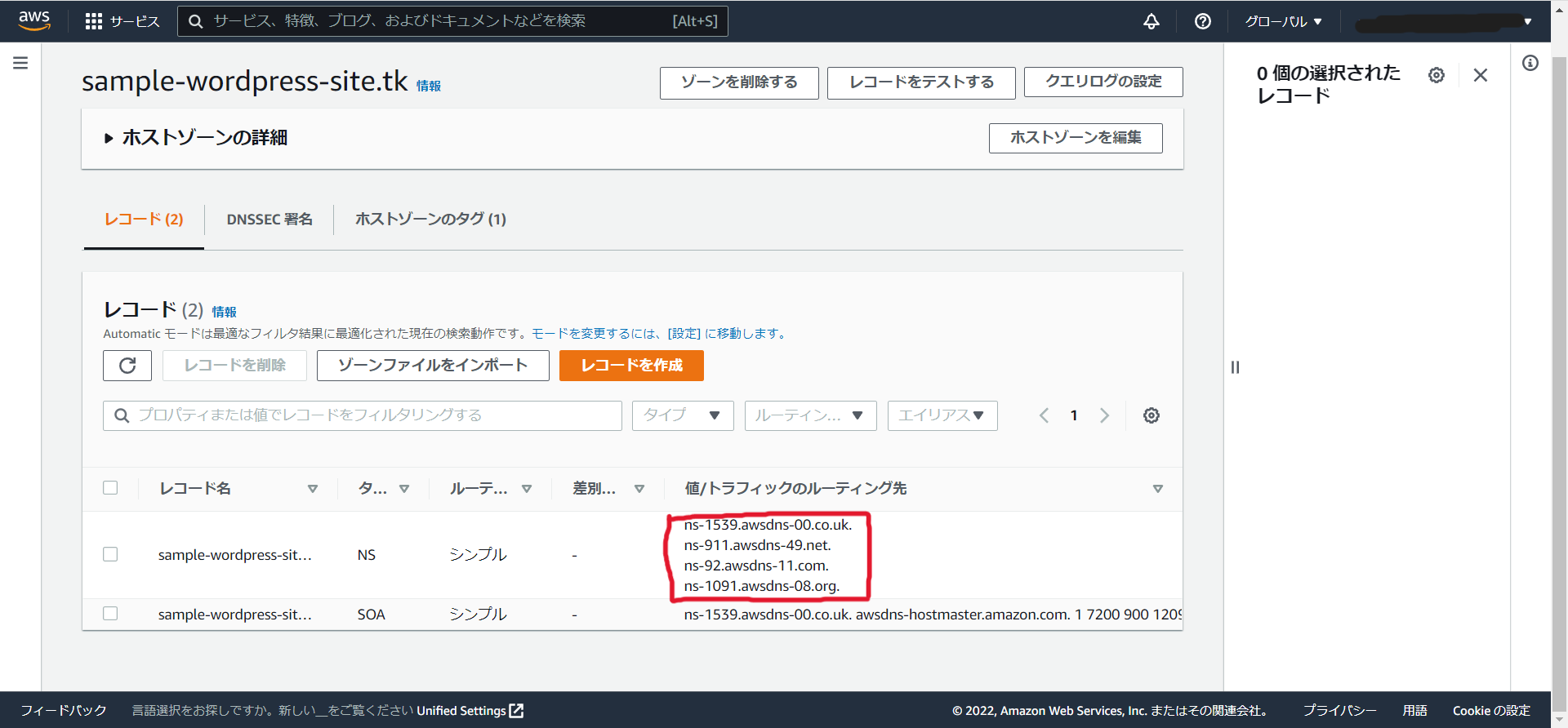Click the SOA type cell
Viewport: 1568px width, 728px height.
tap(371, 615)
